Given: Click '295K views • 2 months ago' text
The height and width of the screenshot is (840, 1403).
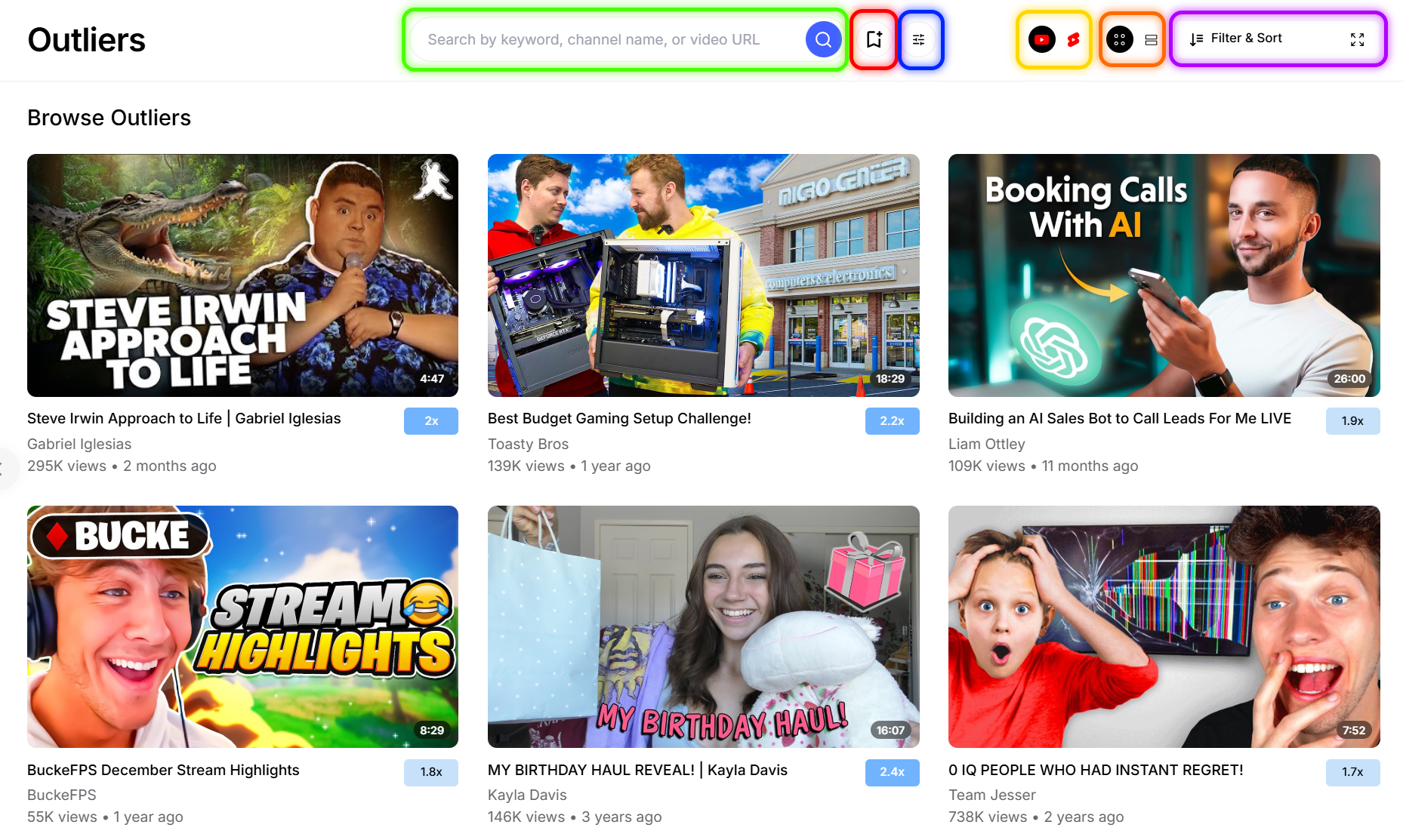Looking at the screenshot, I should coord(122,466).
